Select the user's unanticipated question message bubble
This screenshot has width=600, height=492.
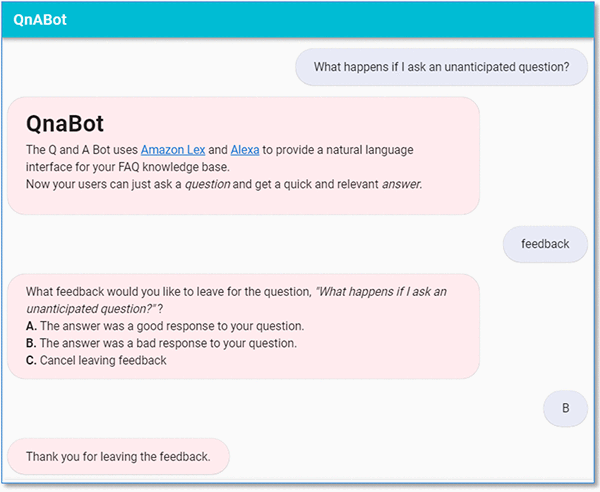click(441, 67)
